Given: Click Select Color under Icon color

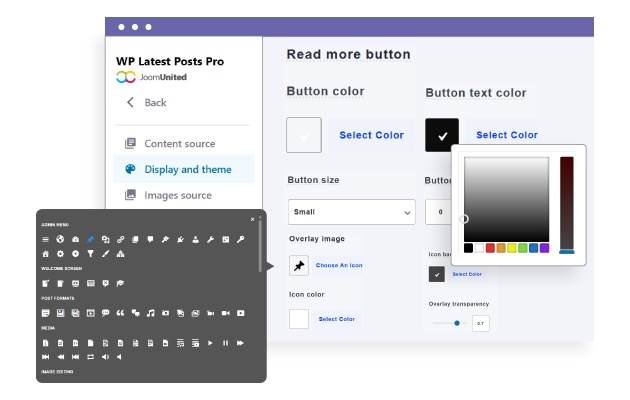Looking at the screenshot, I should click(337, 319).
